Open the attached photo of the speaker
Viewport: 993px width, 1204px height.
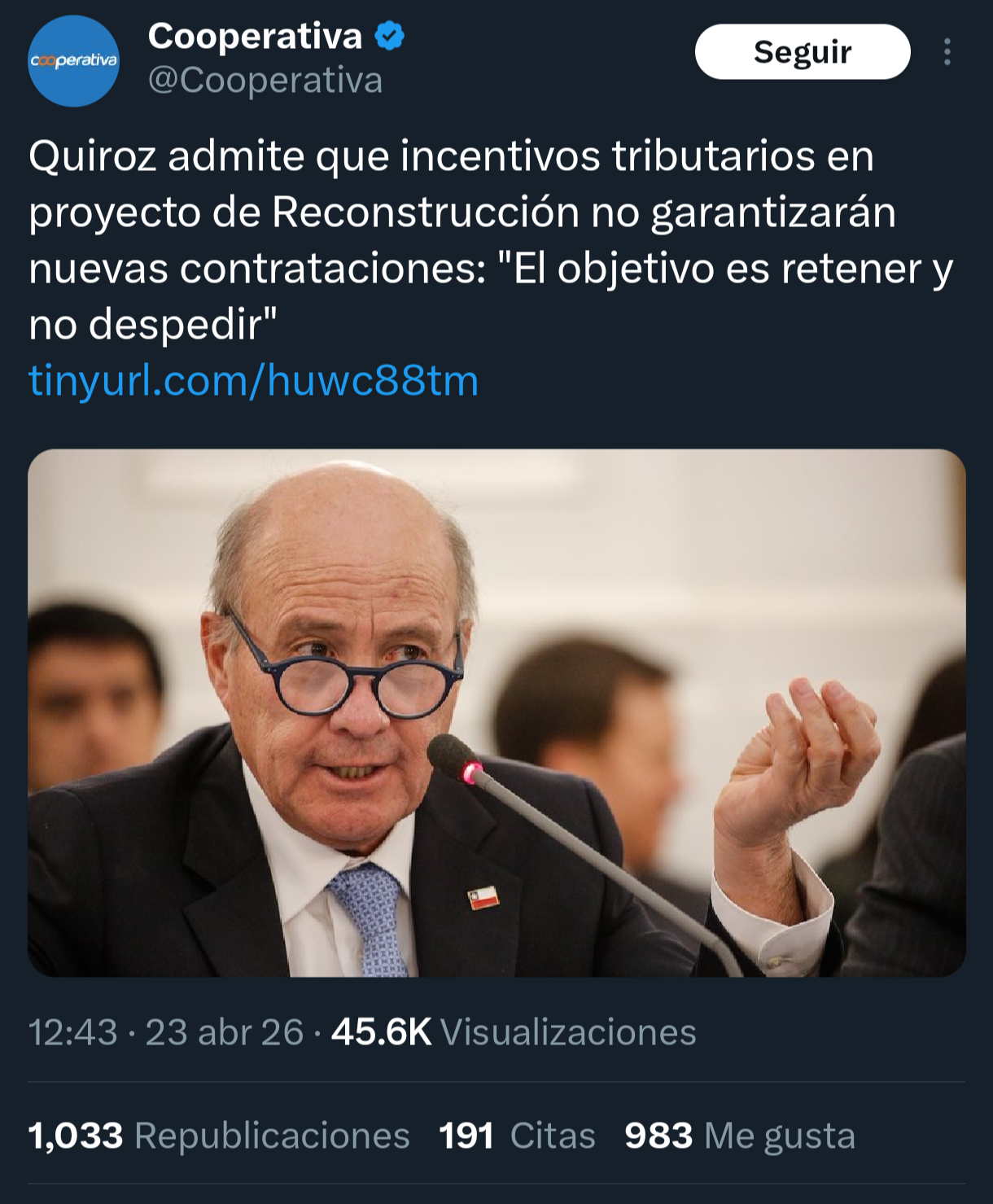pyautogui.click(x=496, y=712)
